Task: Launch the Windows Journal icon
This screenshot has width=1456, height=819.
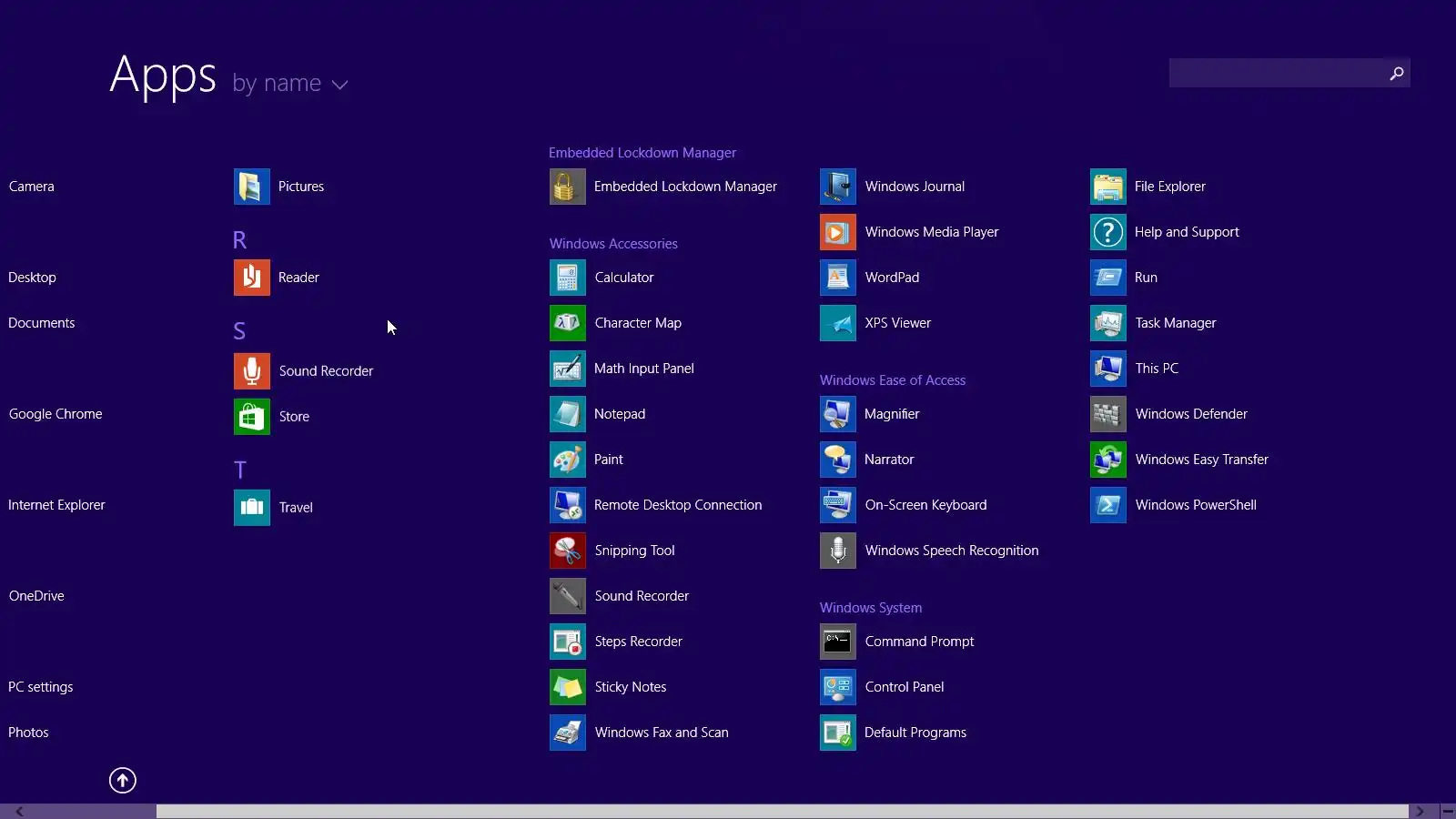Action: (838, 187)
